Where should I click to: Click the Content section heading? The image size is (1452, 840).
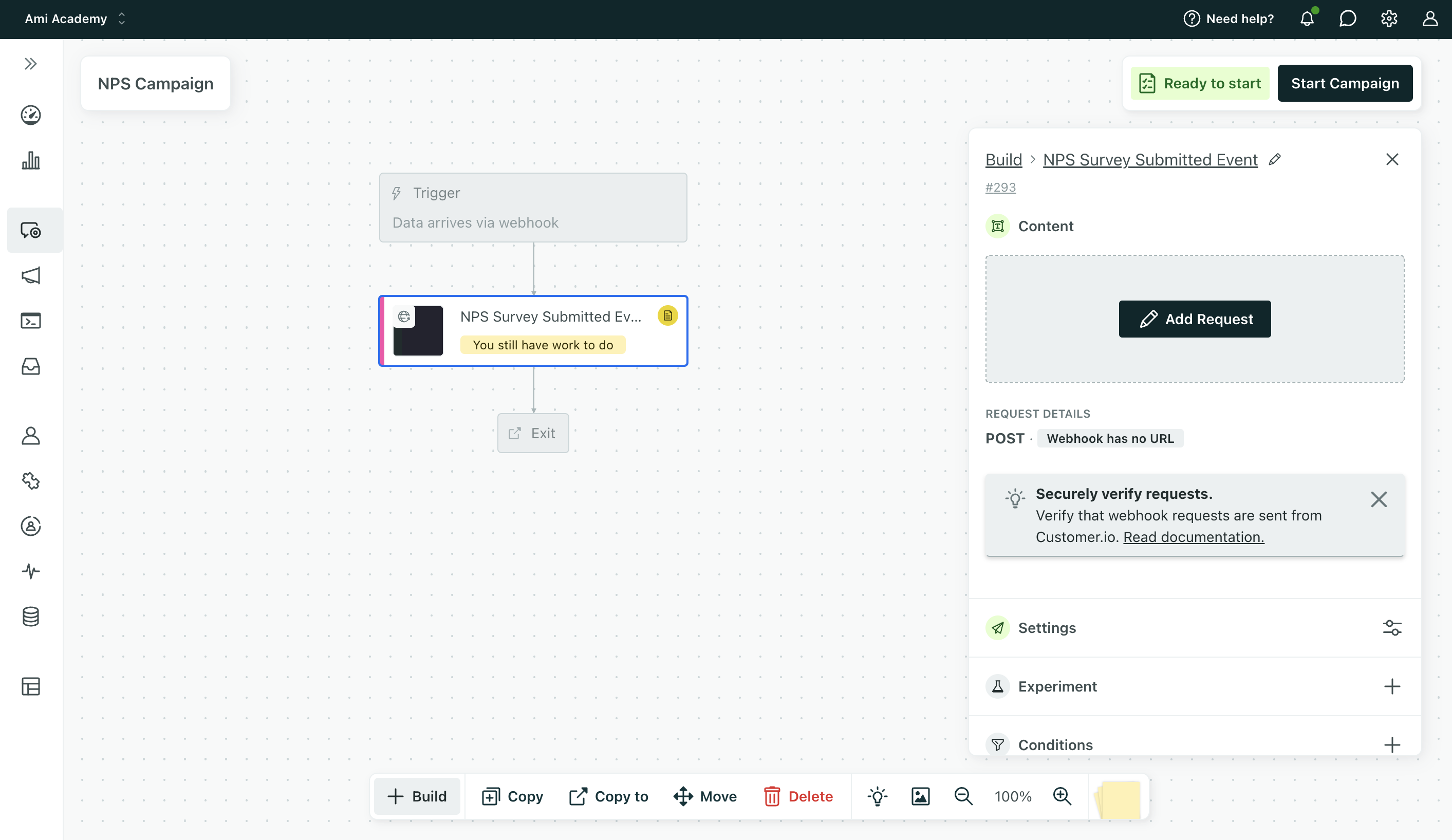tap(1046, 227)
